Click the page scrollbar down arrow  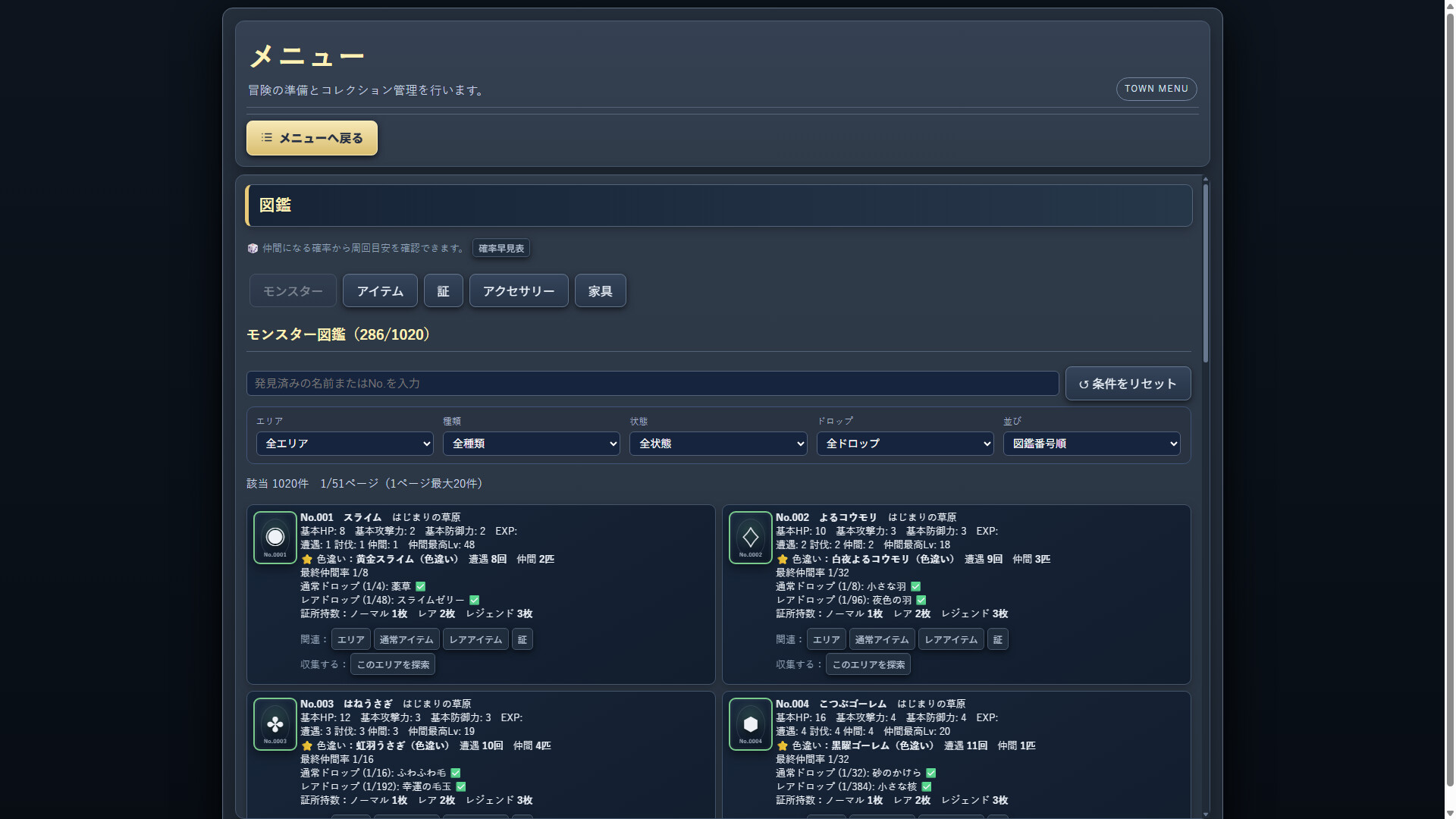pos(1450,814)
